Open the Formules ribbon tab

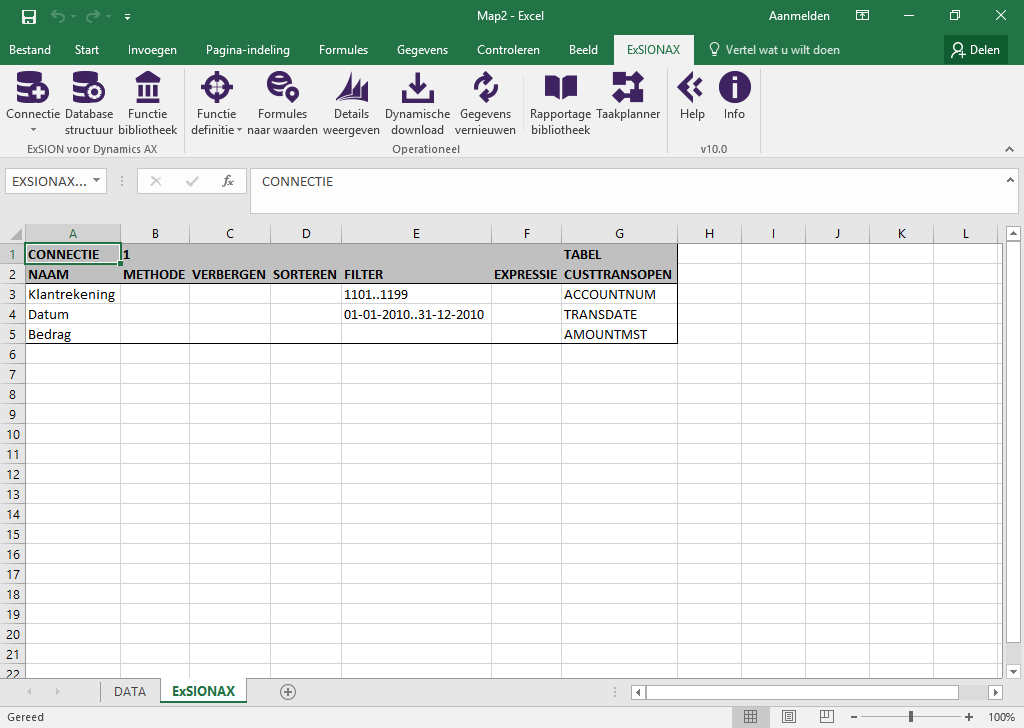[x=344, y=50]
